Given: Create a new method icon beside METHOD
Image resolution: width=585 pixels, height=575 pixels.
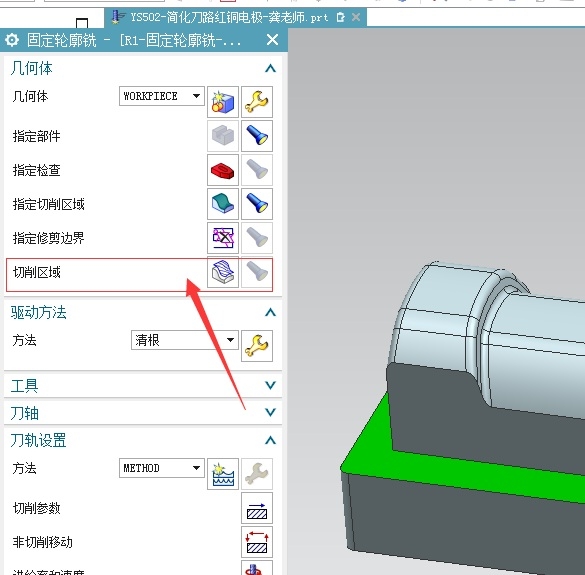Looking at the screenshot, I should (x=223, y=474).
